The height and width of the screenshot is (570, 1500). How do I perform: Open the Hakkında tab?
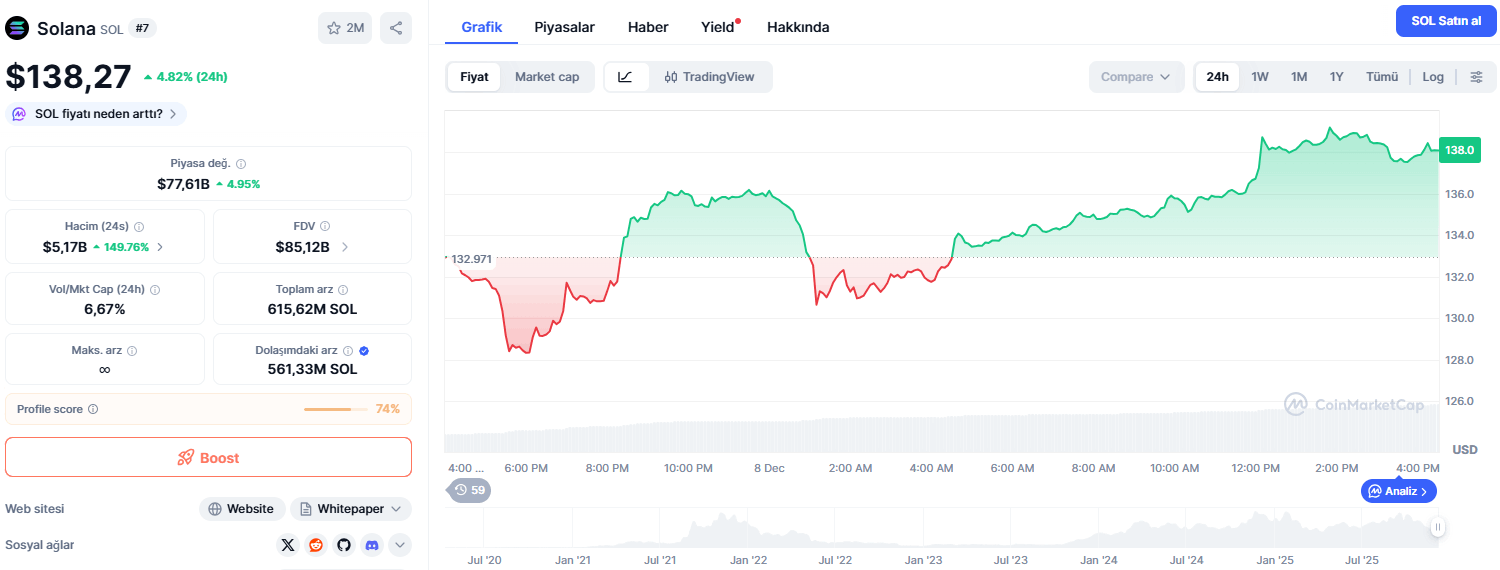pyautogui.click(x=798, y=27)
